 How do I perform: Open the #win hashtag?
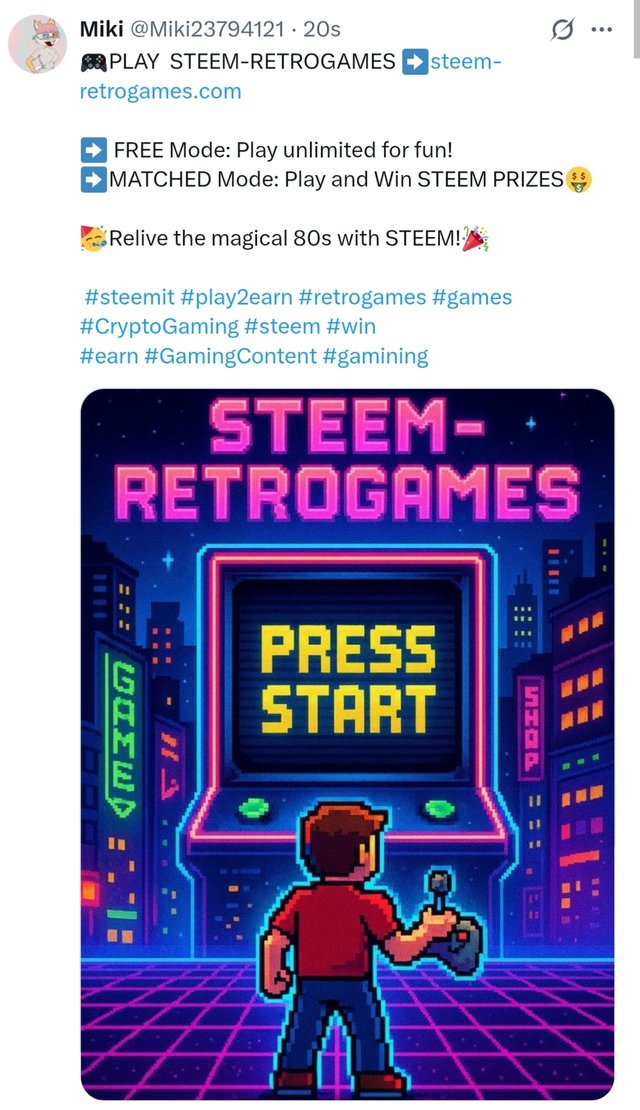[x=350, y=326]
